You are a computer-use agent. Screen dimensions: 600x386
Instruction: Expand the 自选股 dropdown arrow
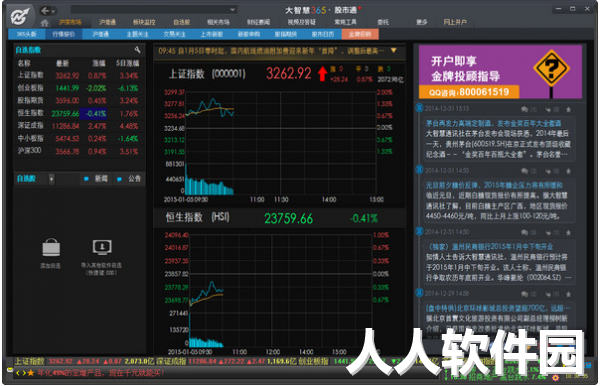point(51,179)
